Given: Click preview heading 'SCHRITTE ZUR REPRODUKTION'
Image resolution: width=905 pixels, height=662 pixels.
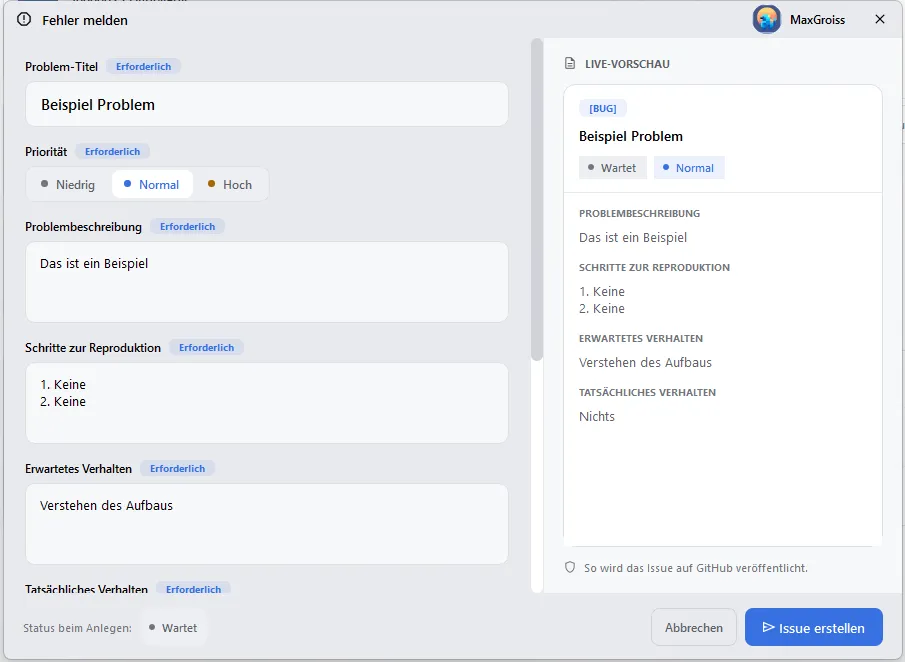Looking at the screenshot, I should click(x=655, y=267).
